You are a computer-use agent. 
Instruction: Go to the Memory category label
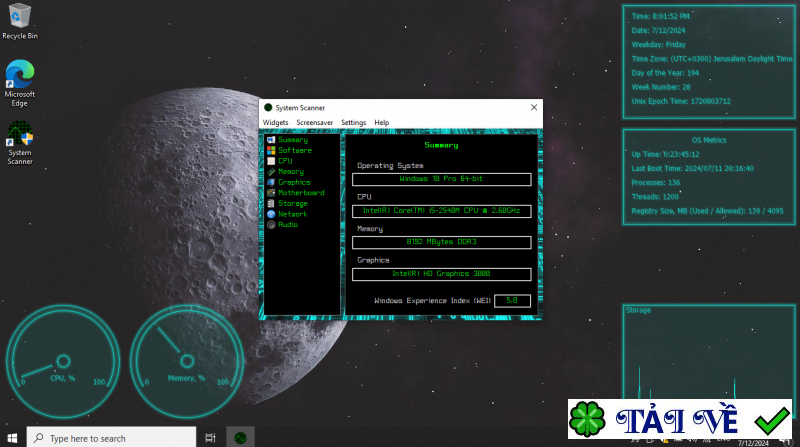pos(291,172)
